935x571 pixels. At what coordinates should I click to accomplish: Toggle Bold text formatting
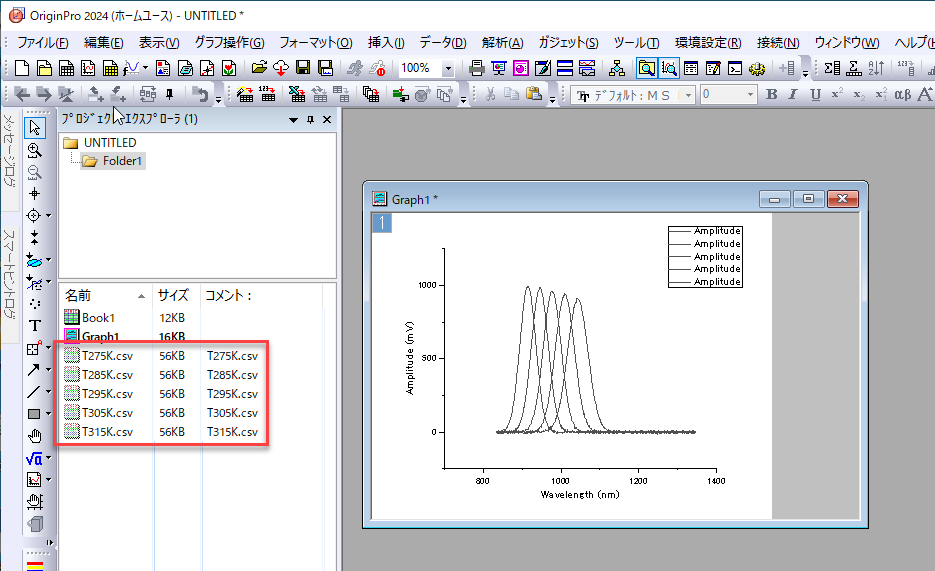coord(771,94)
